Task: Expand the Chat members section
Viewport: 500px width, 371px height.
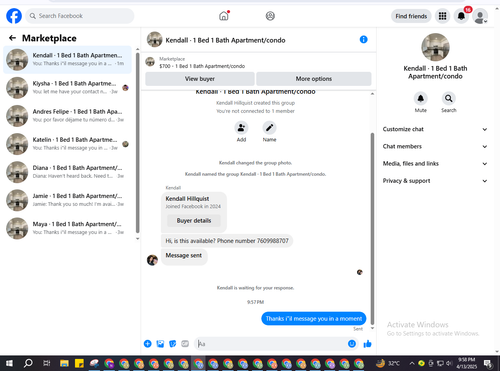Action: [x=435, y=146]
